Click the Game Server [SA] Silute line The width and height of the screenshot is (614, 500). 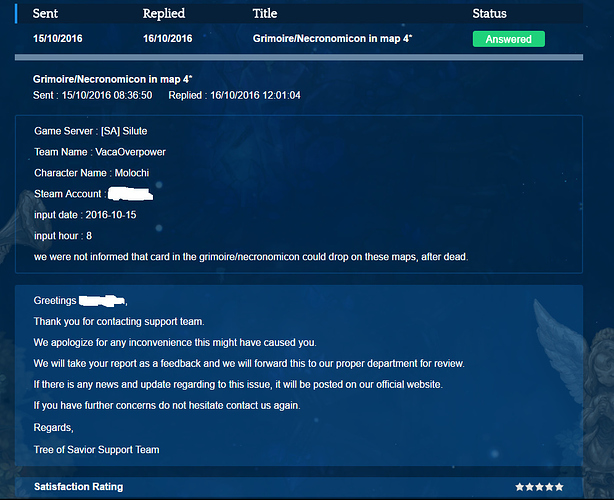click(x=91, y=131)
